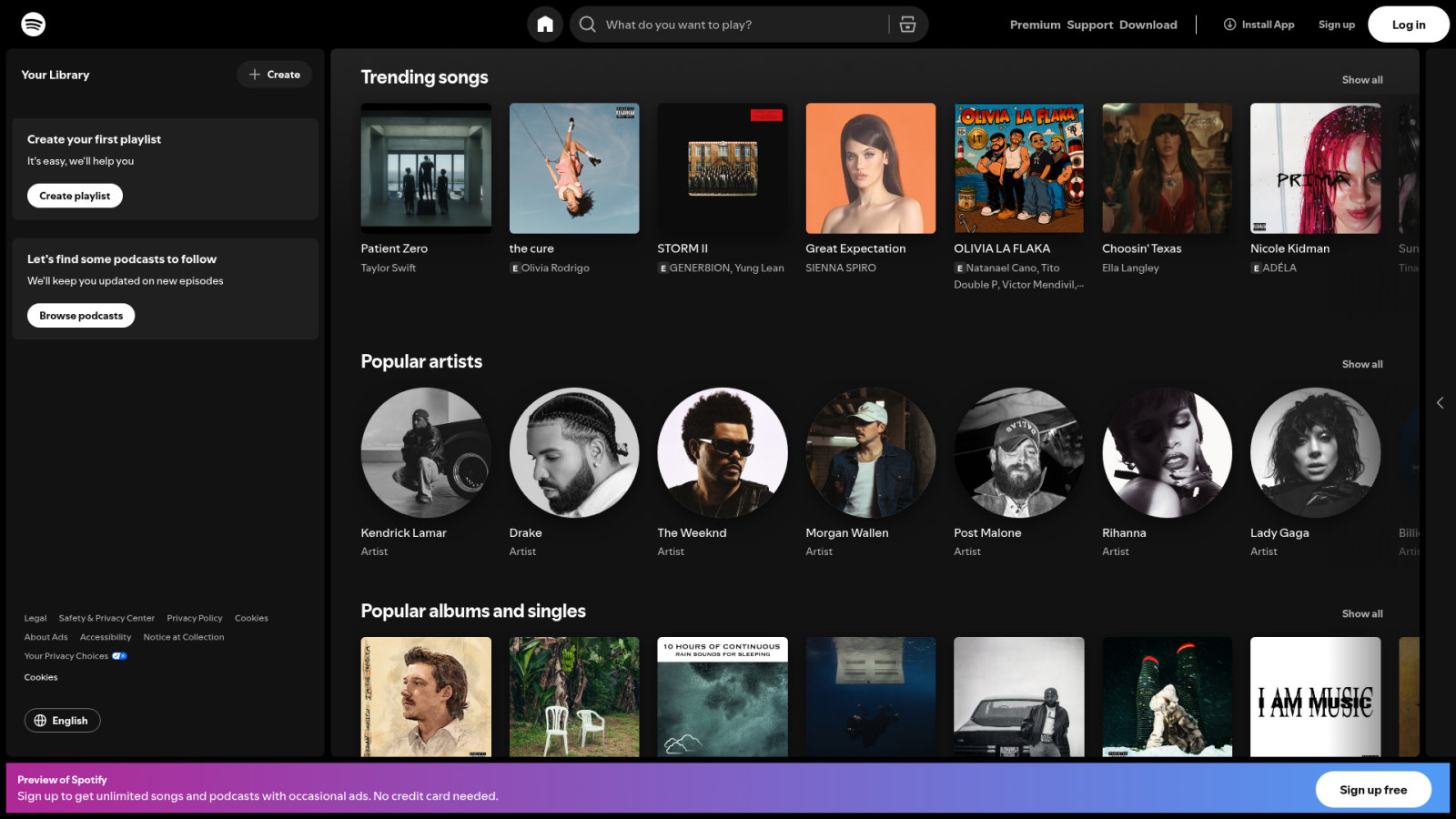
Task: Click Popular albums and singles heading
Action: tap(473, 612)
